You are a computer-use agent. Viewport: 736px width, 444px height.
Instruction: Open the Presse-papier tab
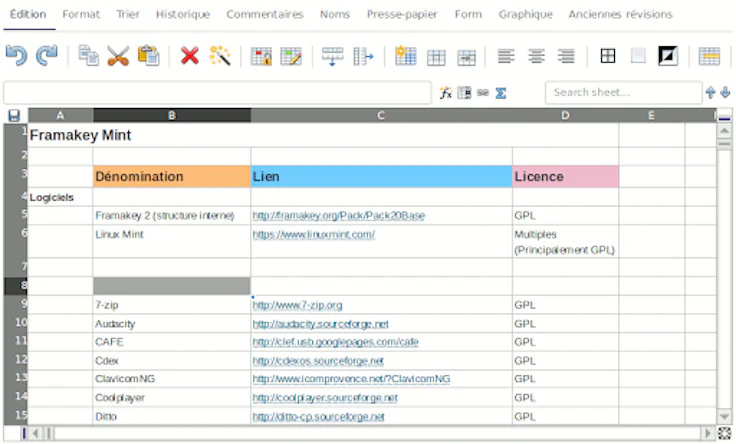[402, 15]
